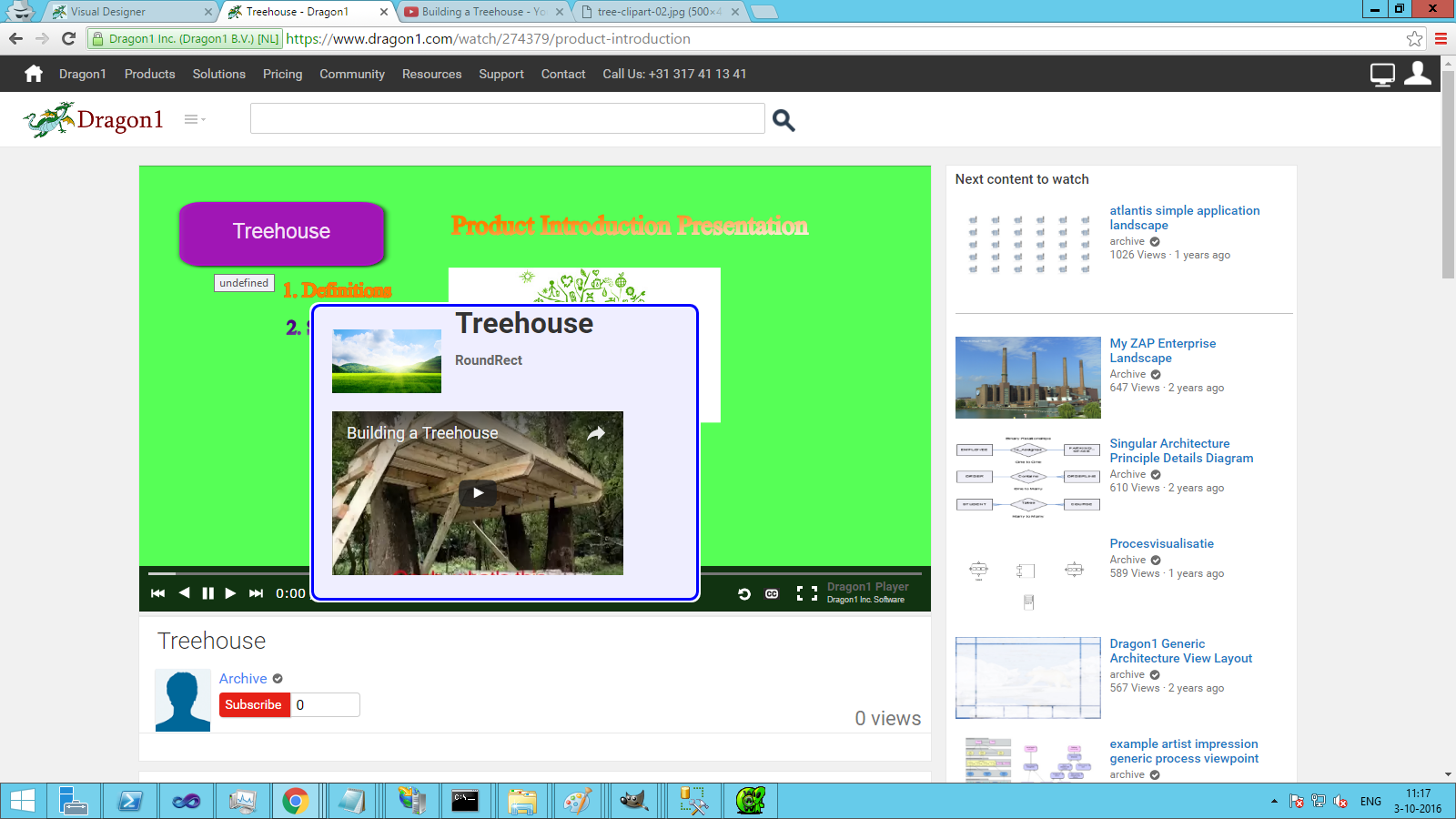The width and height of the screenshot is (1456, 819).
Task: Click the Subscribe button
Action: pos(254,704)
